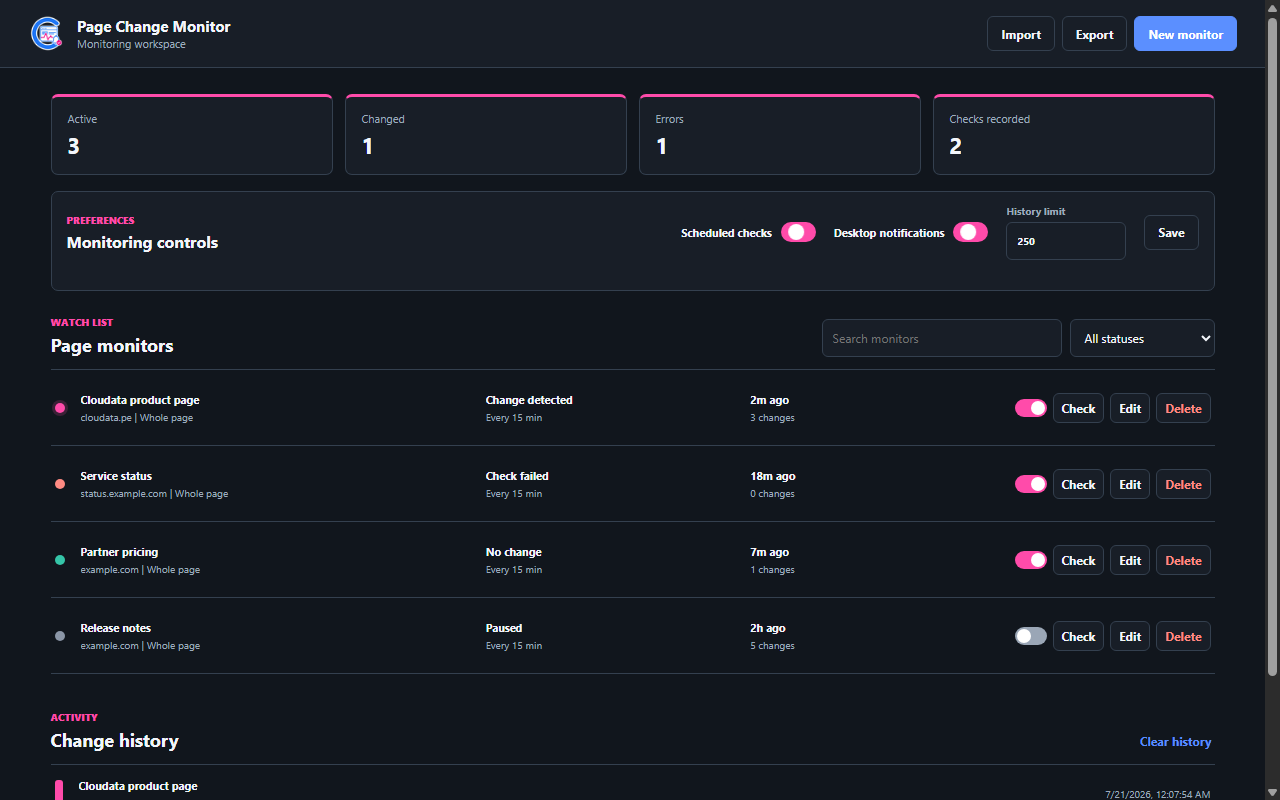Open the Checks recorded stat card

click(x=1074, y=135)
